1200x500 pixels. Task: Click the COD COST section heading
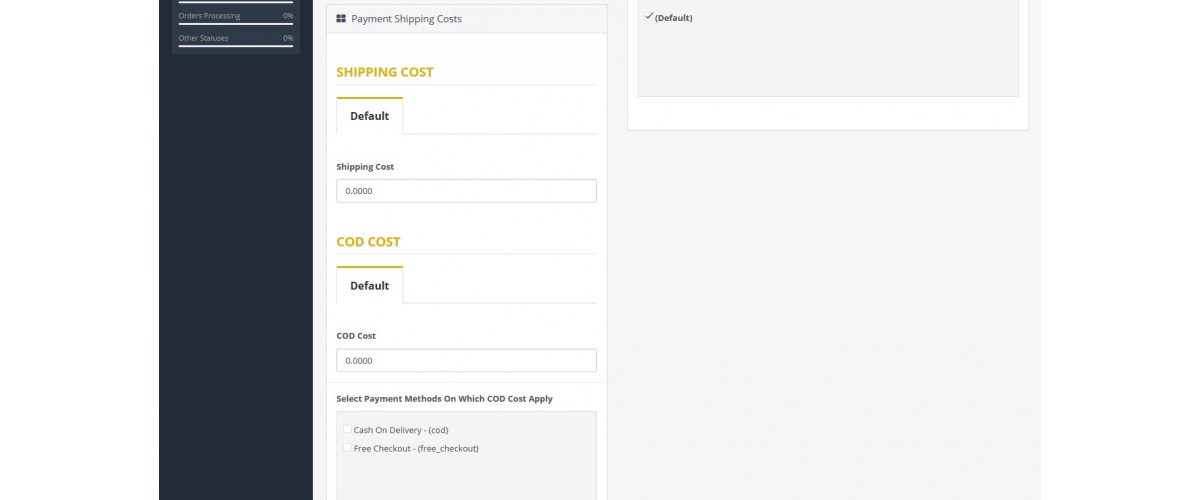point(368,241)
